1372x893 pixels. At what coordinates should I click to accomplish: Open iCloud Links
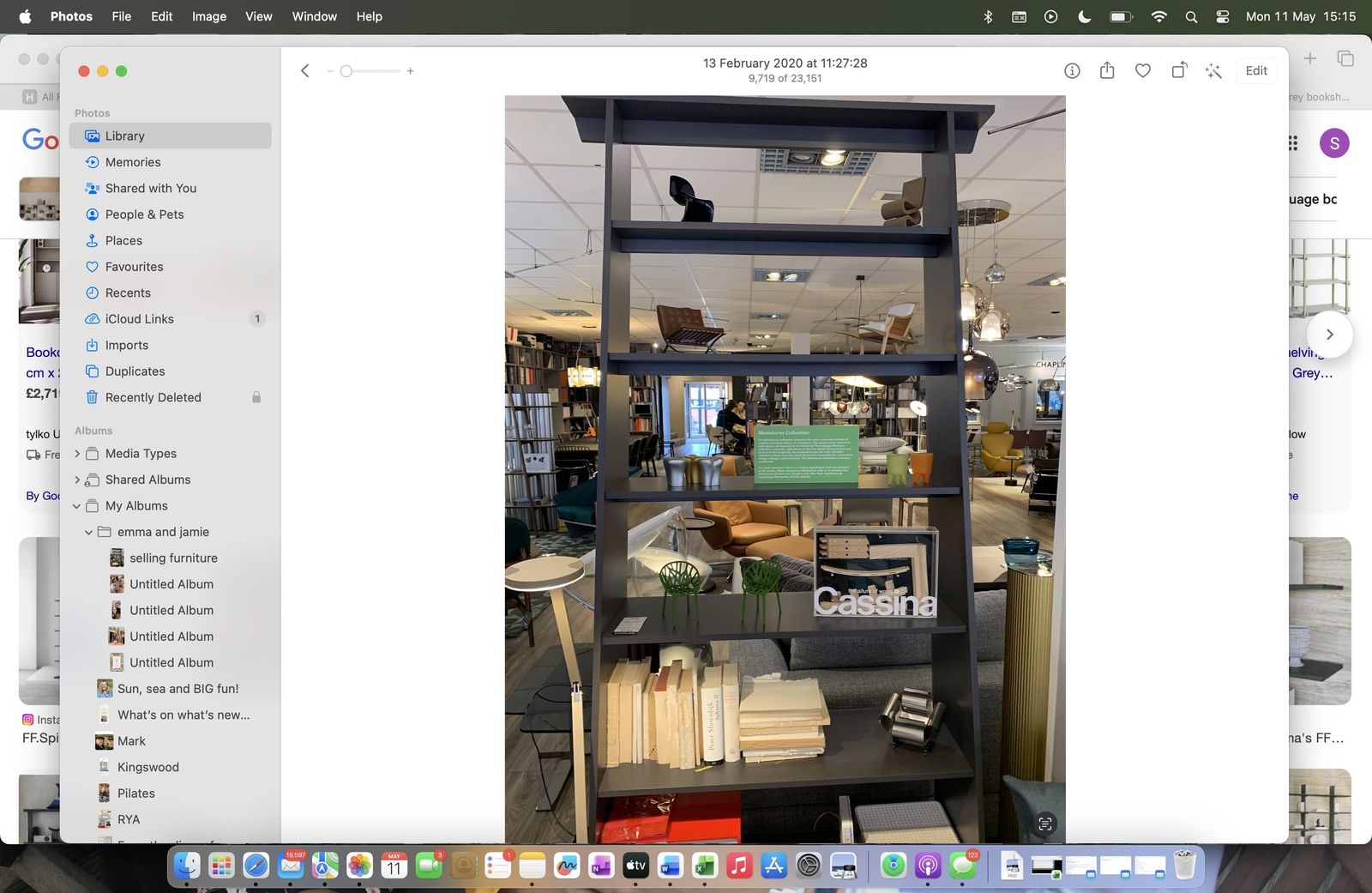171,319
